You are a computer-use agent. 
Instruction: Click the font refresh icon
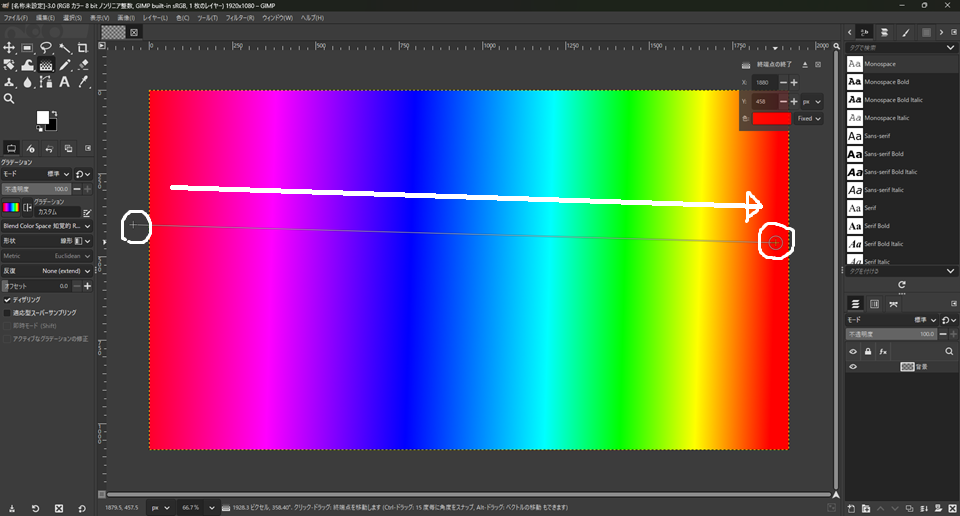click(x=902, y=285)
